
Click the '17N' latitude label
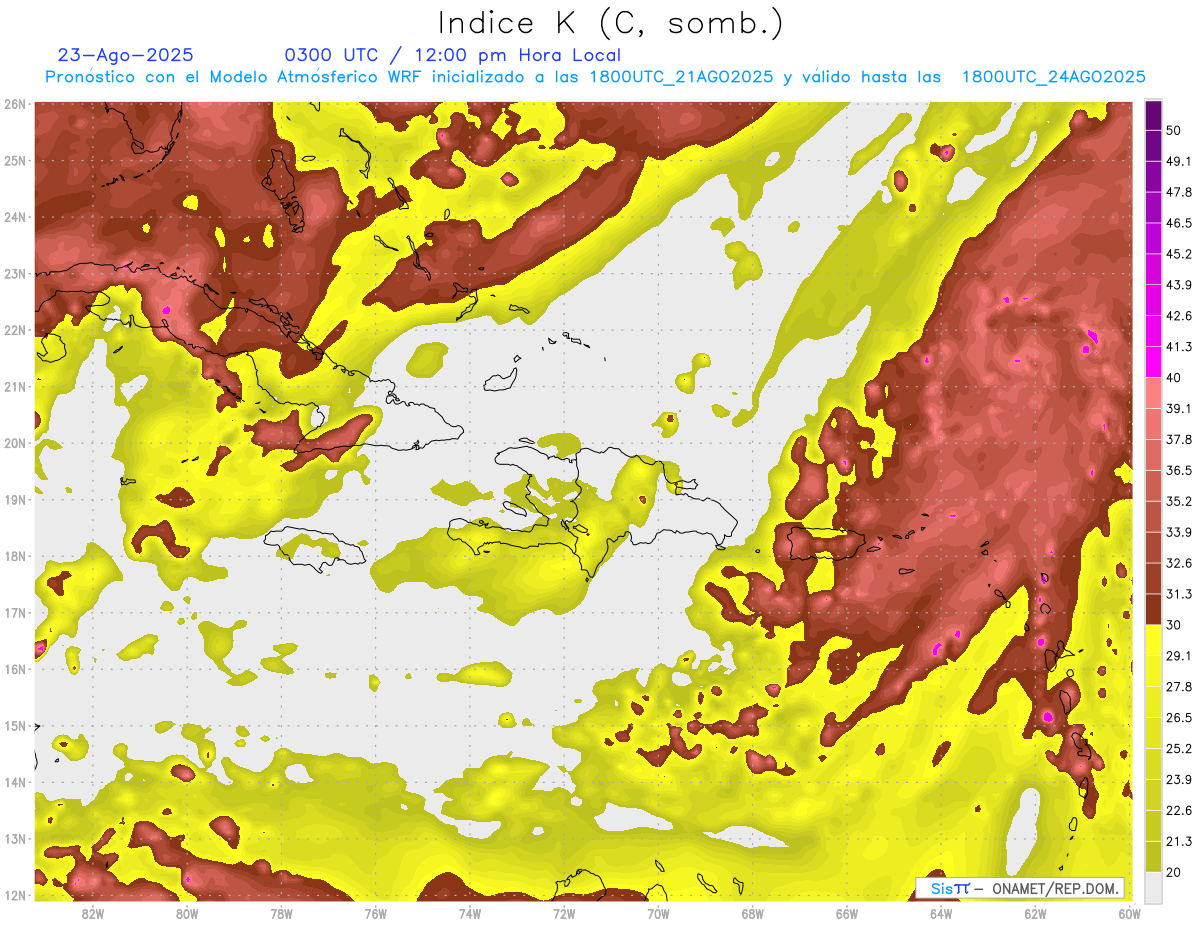[x=14, y=612]
